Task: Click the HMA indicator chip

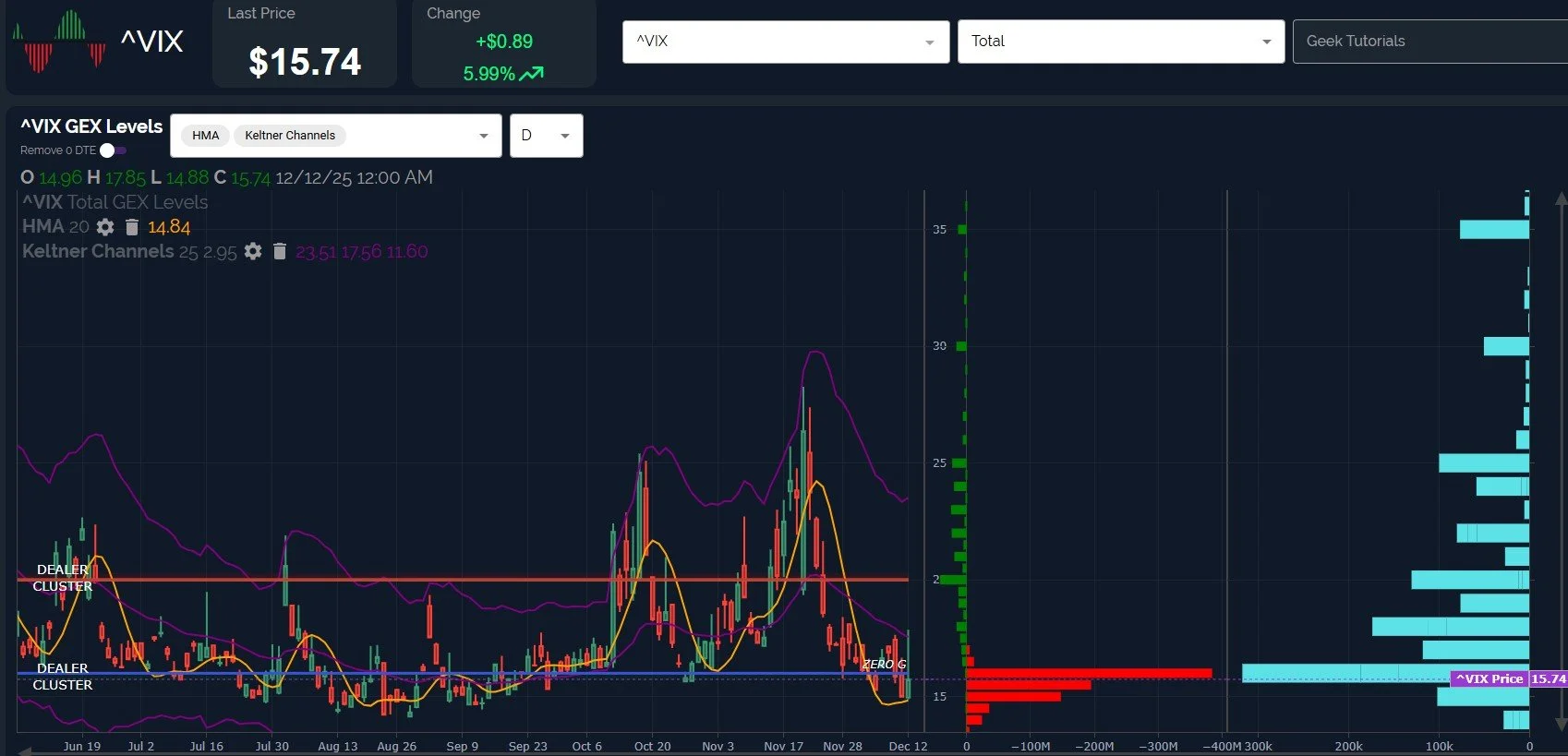Action: [206, 136]
